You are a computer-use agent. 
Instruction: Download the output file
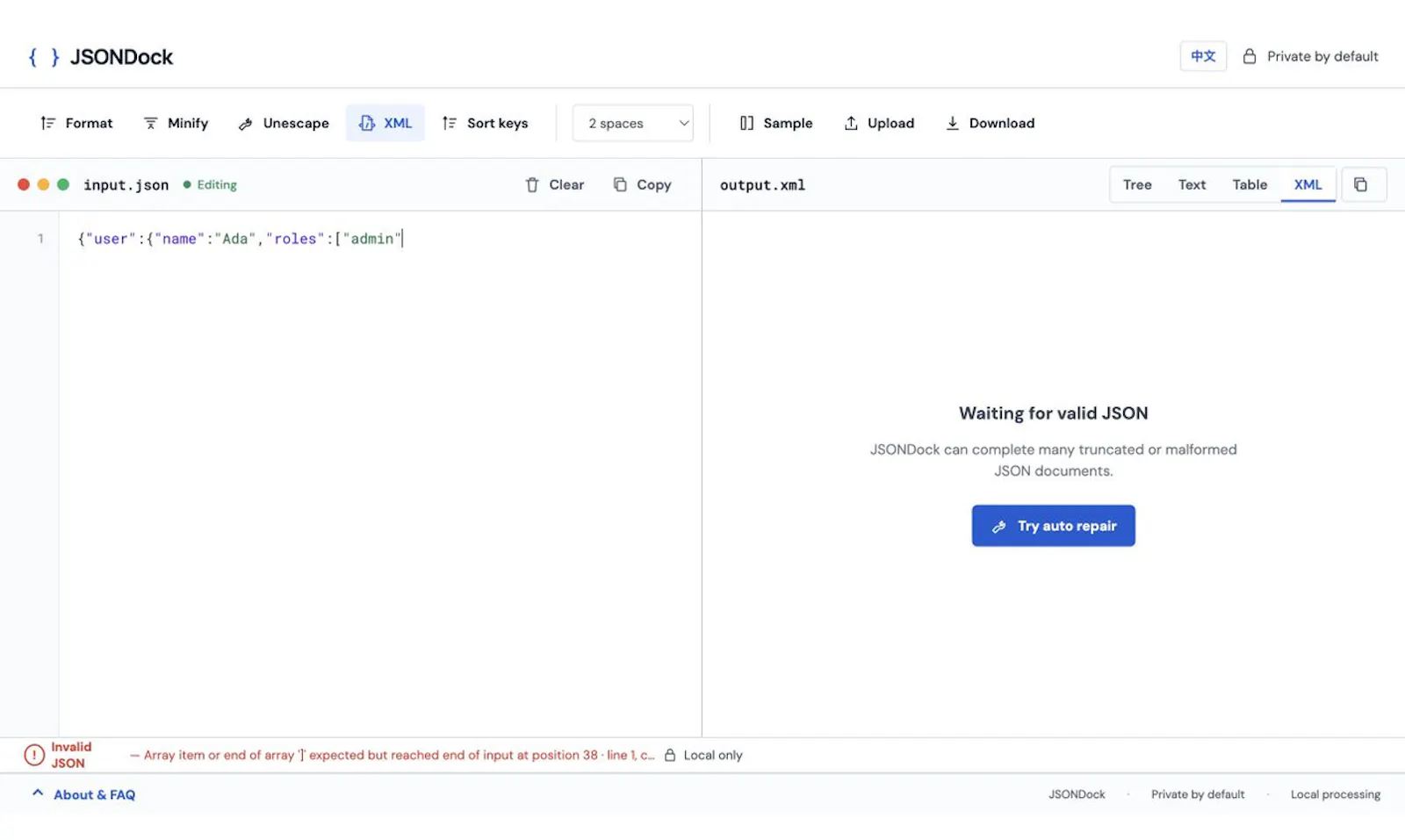[x=990, y=123]
